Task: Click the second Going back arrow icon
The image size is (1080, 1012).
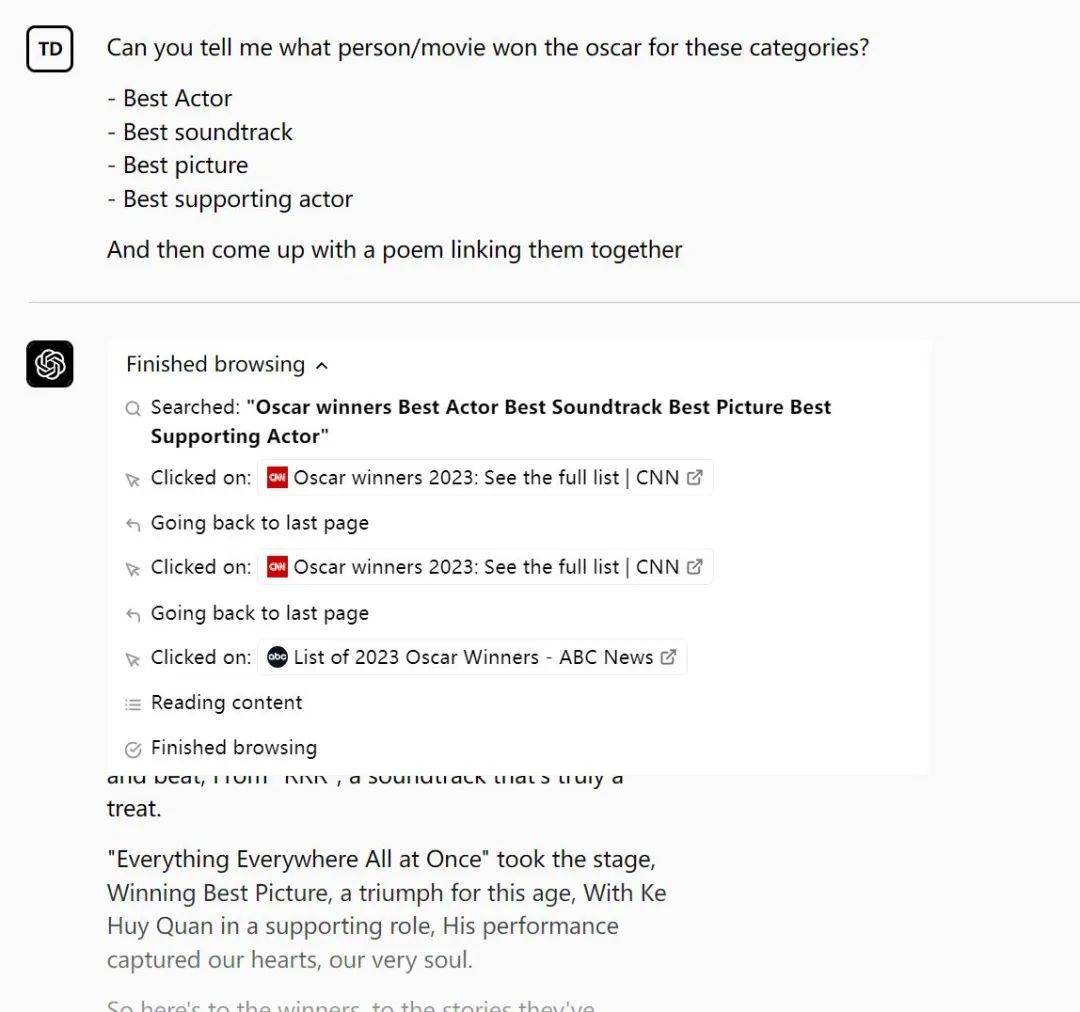Action: (133, 615)
